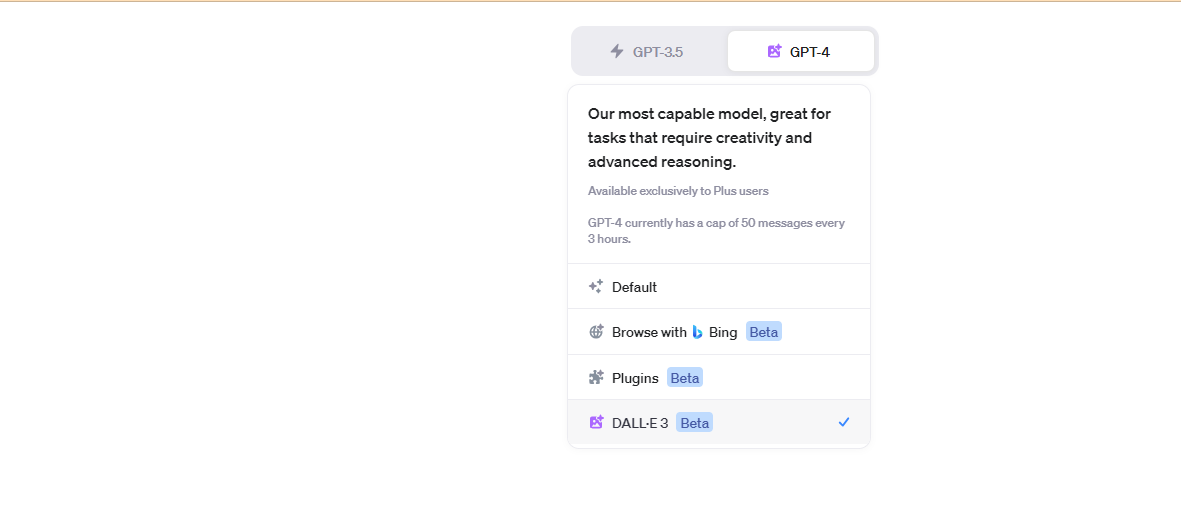Click the Beta badge next to Bing

[764, 332]
